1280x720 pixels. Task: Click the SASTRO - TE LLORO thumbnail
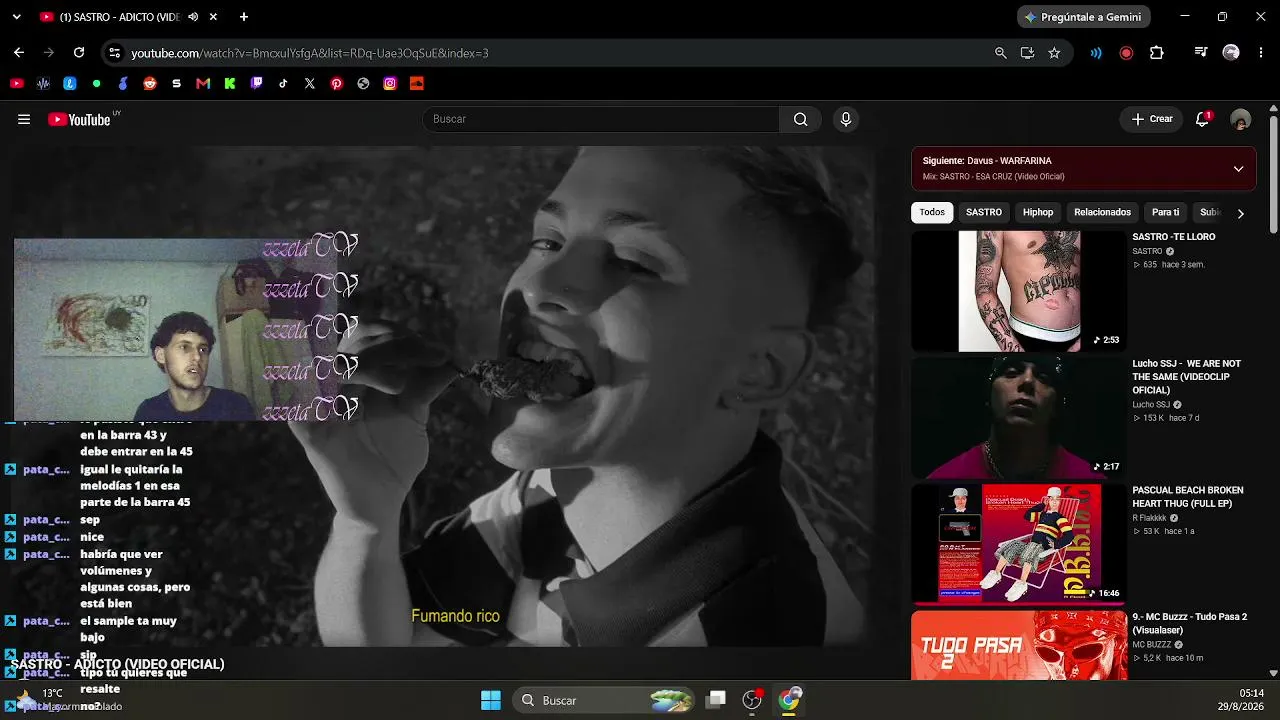click(x=1019, y=291)
